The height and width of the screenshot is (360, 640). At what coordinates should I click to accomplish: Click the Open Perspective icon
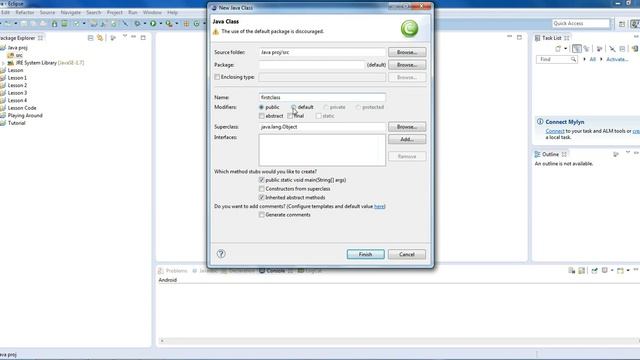click(622, 24)
